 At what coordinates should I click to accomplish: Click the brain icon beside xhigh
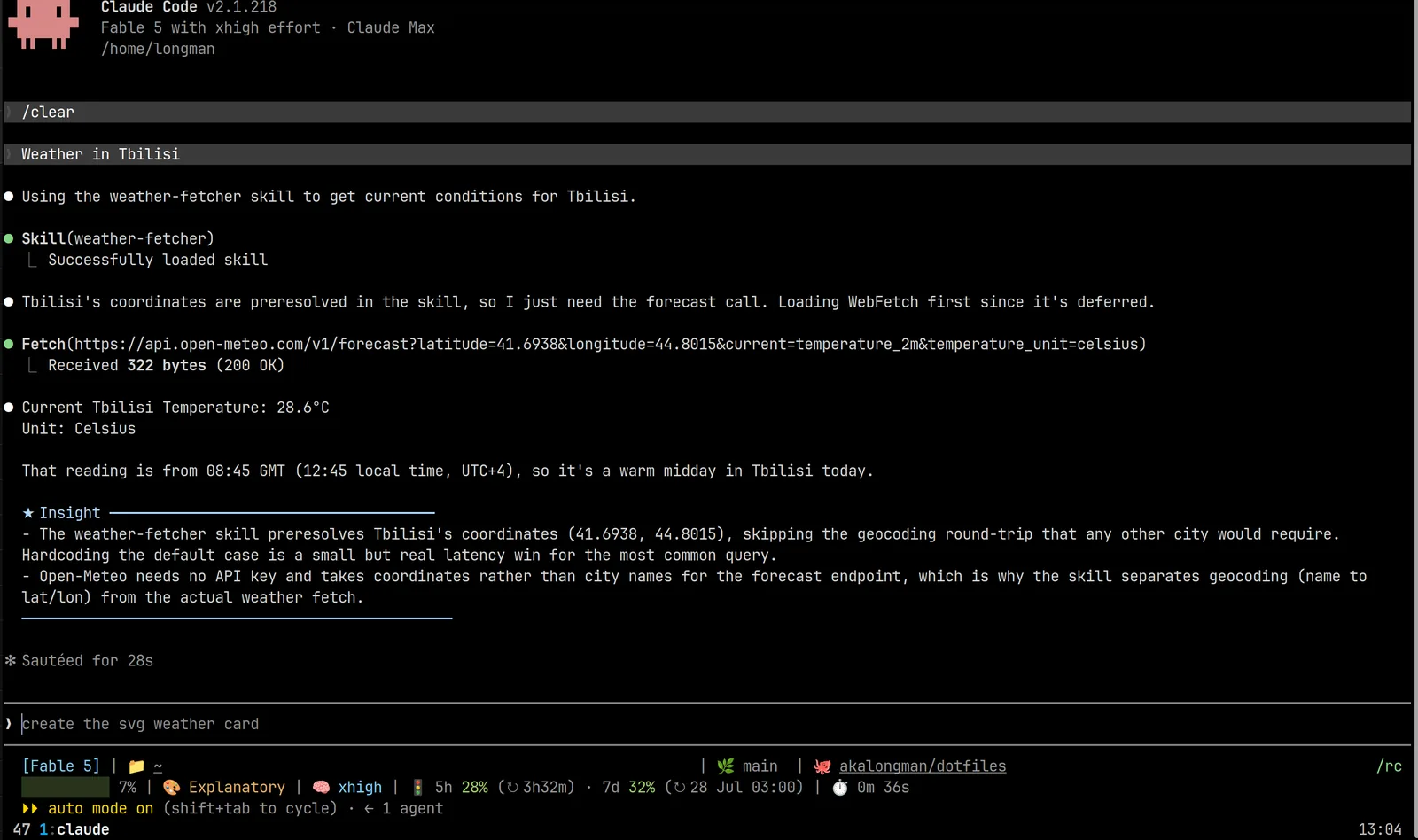tap(321, 788)
